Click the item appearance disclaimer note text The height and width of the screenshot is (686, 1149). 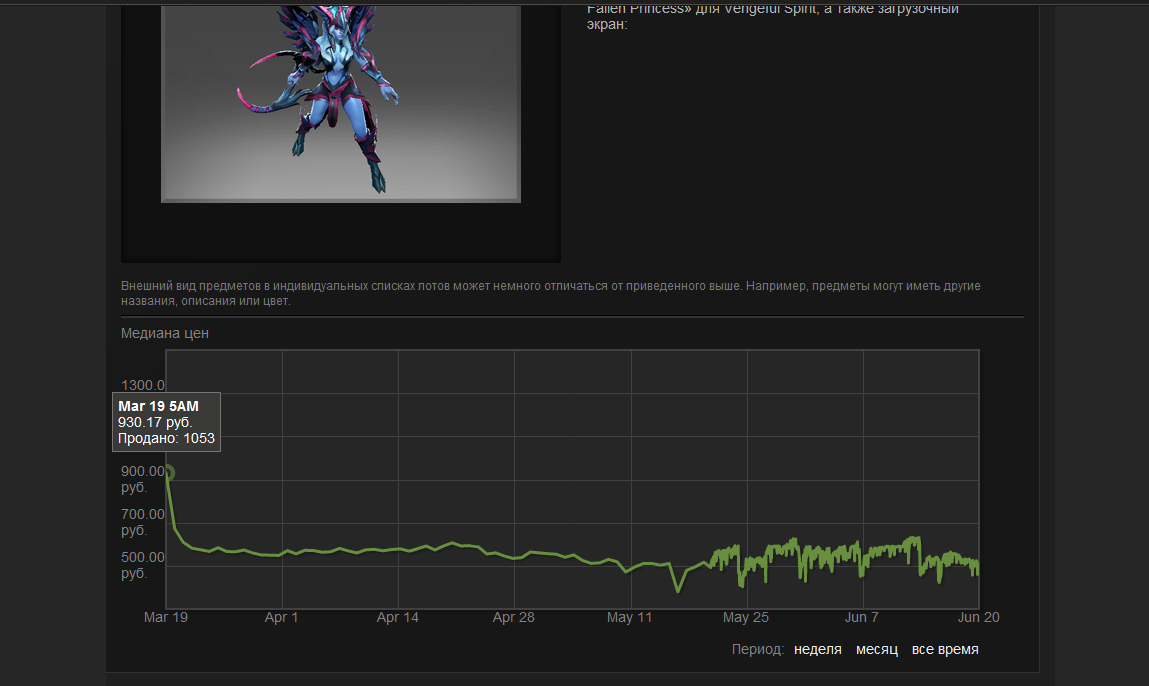(551, 293)
